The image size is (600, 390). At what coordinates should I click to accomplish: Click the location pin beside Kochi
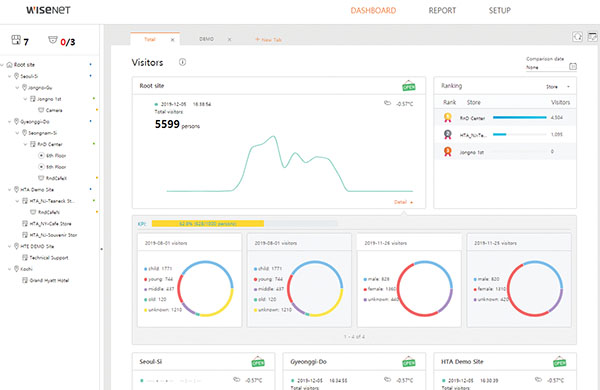point(16,269)
